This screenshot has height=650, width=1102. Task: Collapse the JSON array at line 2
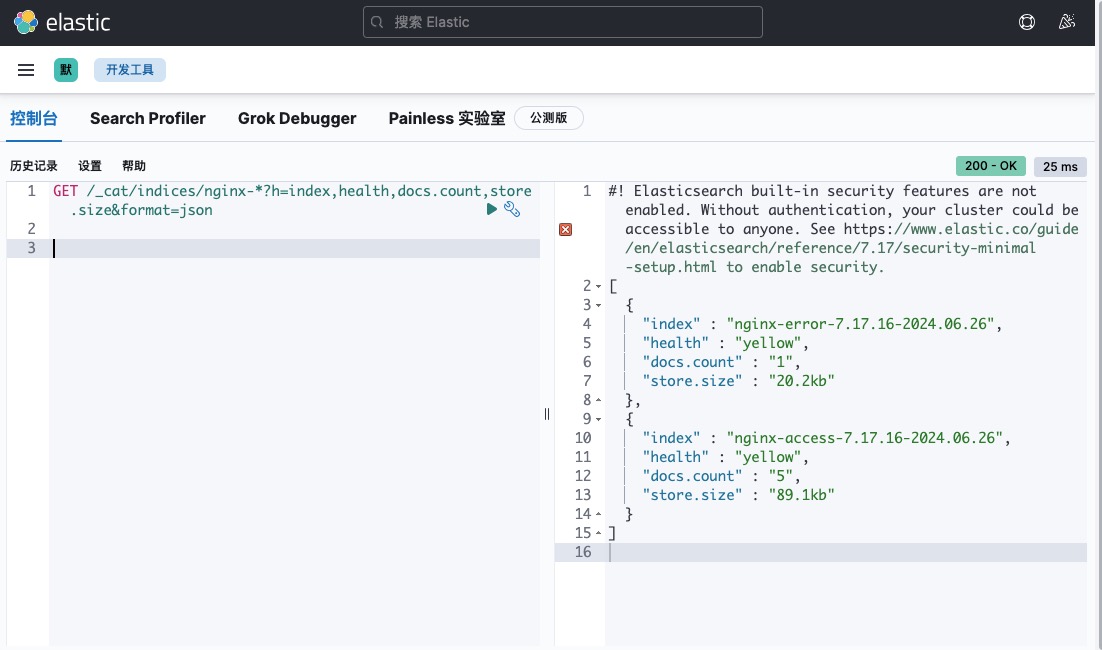[599, 286]
